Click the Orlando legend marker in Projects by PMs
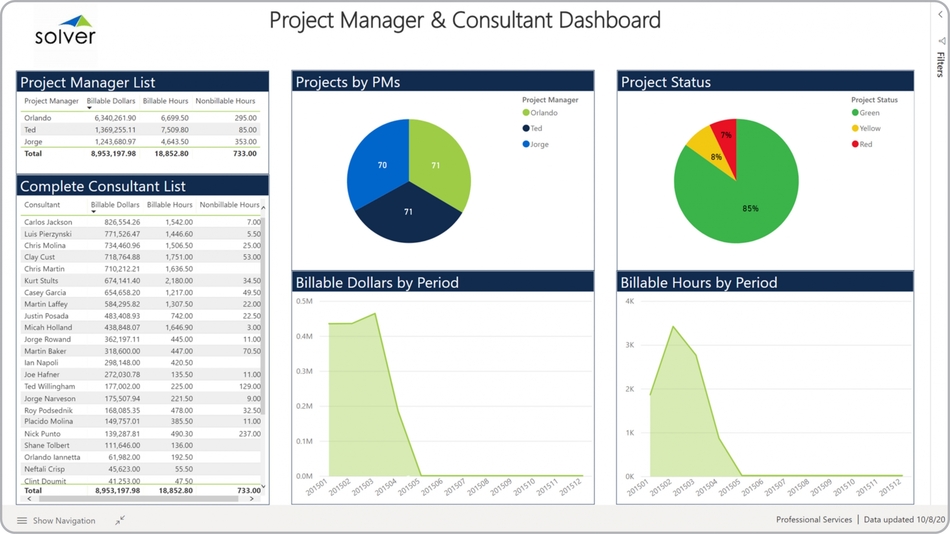The width and height of the screenshot is (950, 534). (526, 113)
